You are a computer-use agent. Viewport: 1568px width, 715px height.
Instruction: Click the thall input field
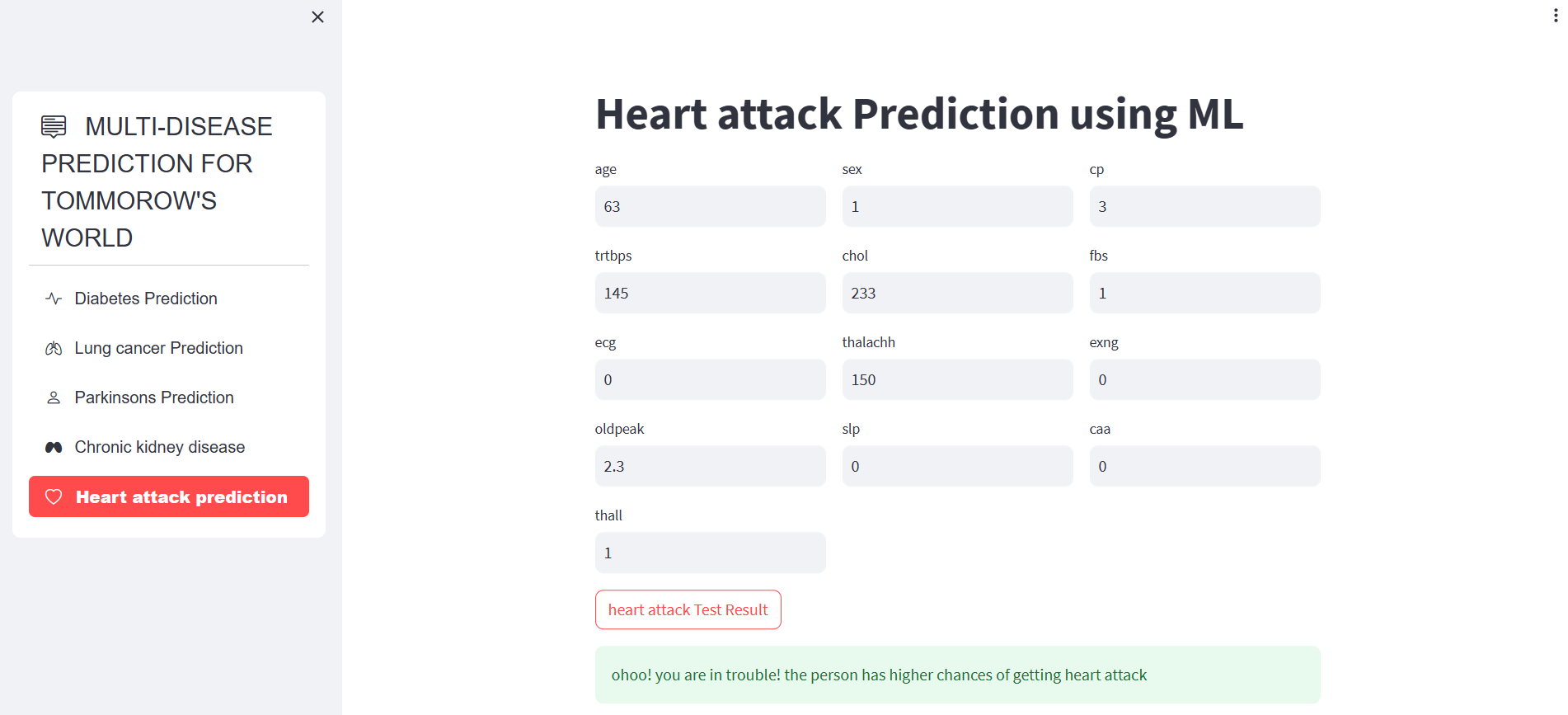(x=710, y=553)
